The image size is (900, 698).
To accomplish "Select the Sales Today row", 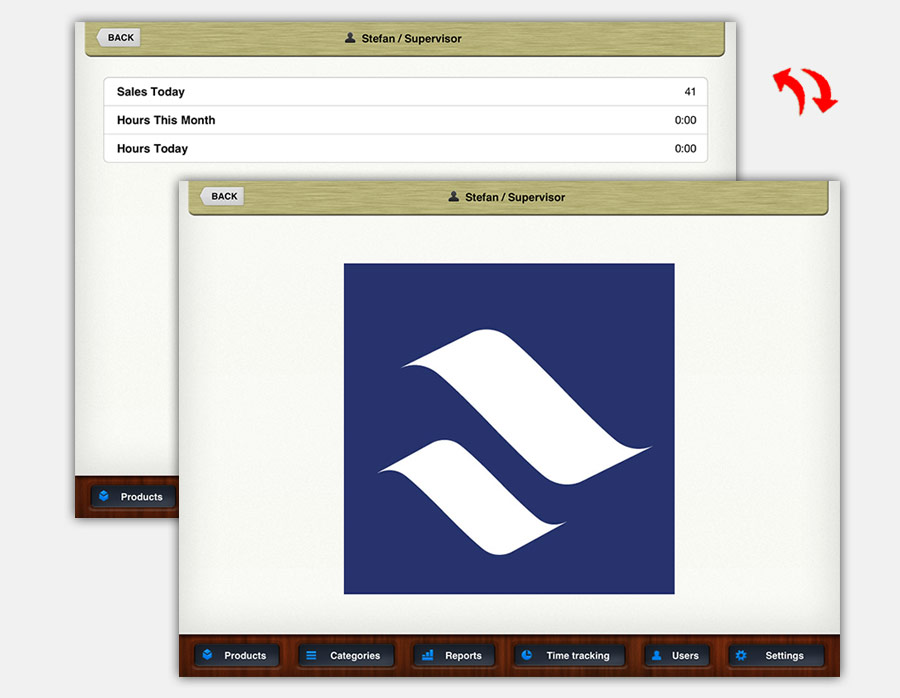I will pyautogui.click(x=405, y=92).
